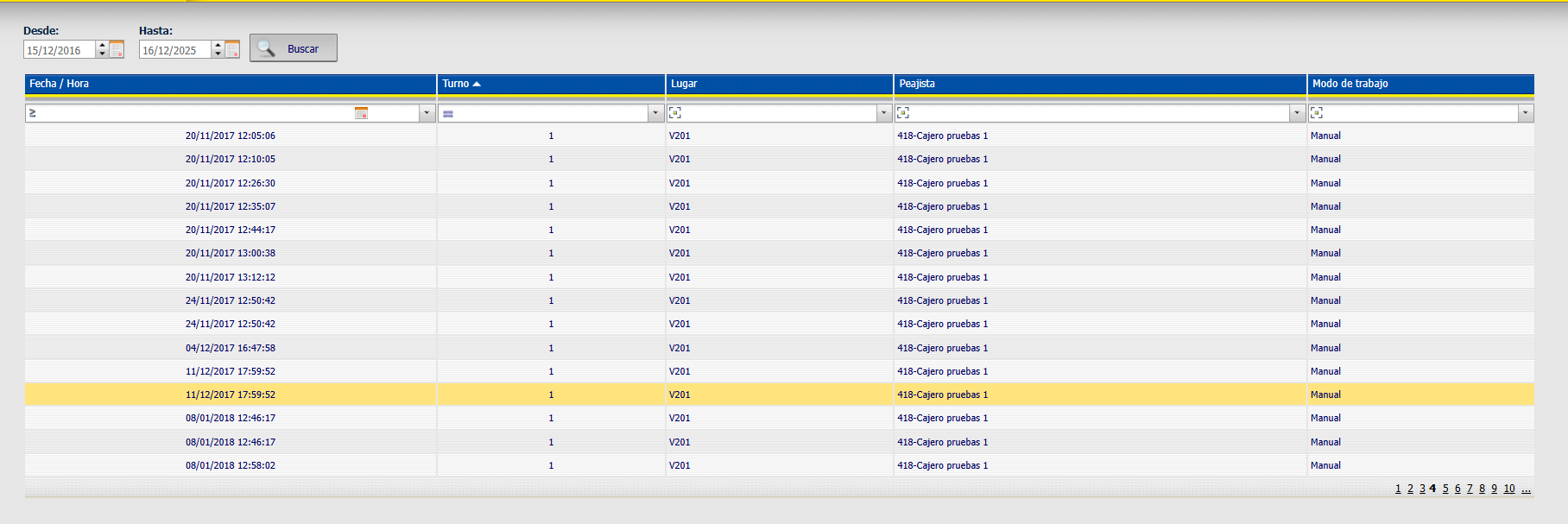This screenshot has width=1568, height=524.
Task: Click the calendar icon in Fecha / Hora filter
Action: coord(361,113)
